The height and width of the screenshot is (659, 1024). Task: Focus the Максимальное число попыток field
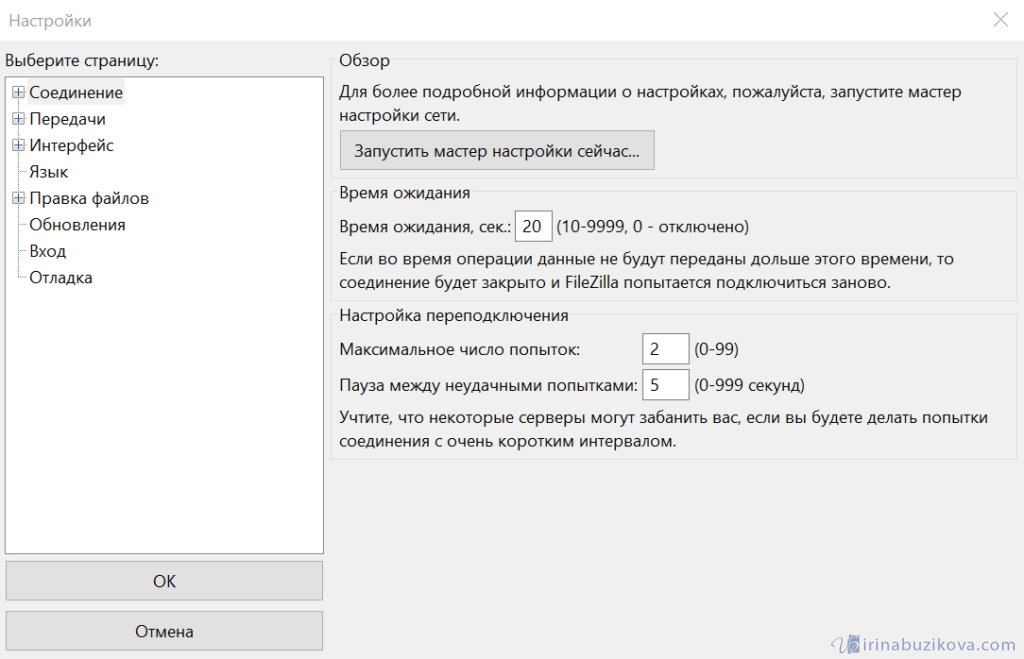point(665,349)
